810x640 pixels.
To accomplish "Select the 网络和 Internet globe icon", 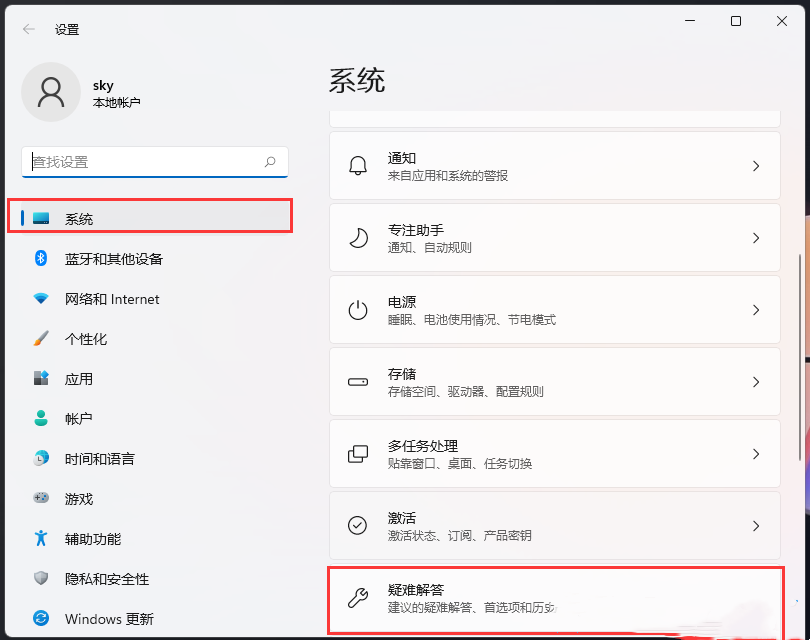I will pyautogui.click(x=38, y=298).
